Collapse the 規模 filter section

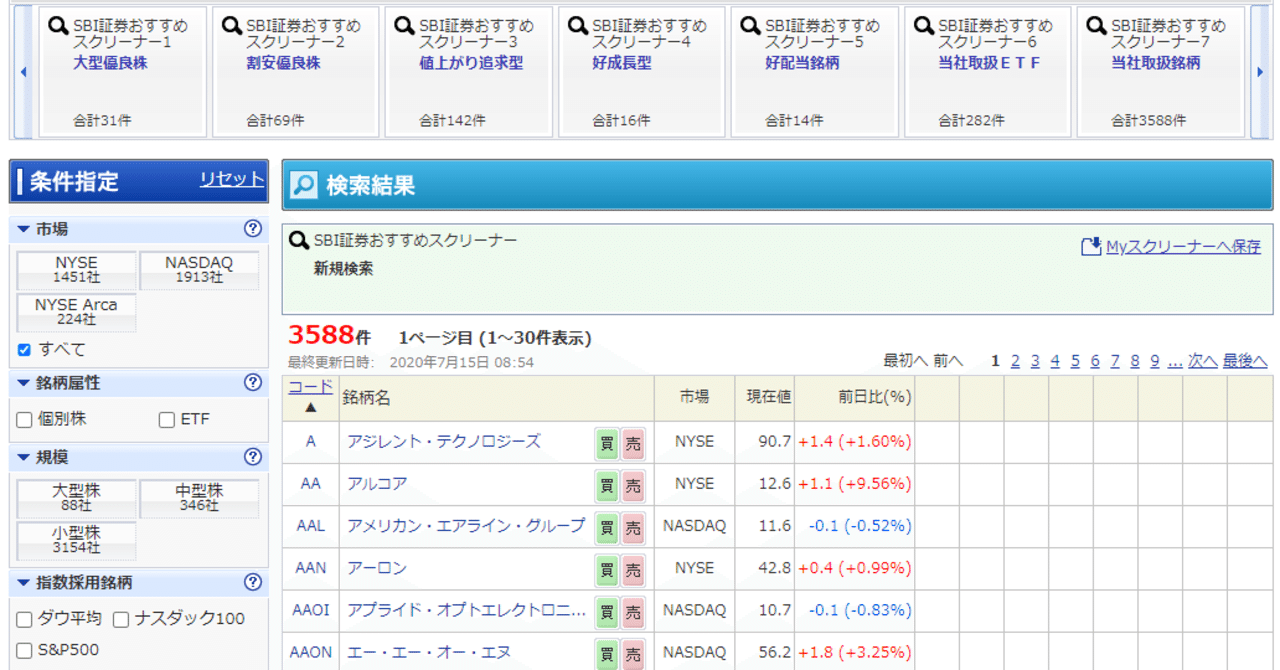22,459
